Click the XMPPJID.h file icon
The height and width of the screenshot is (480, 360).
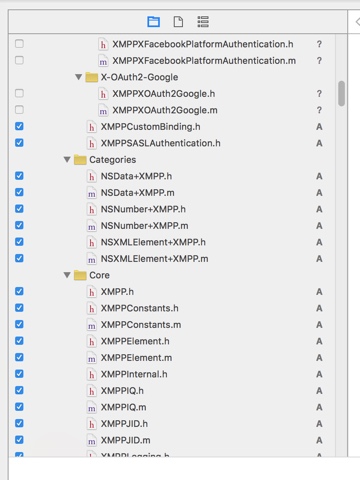tap(91, 424)
